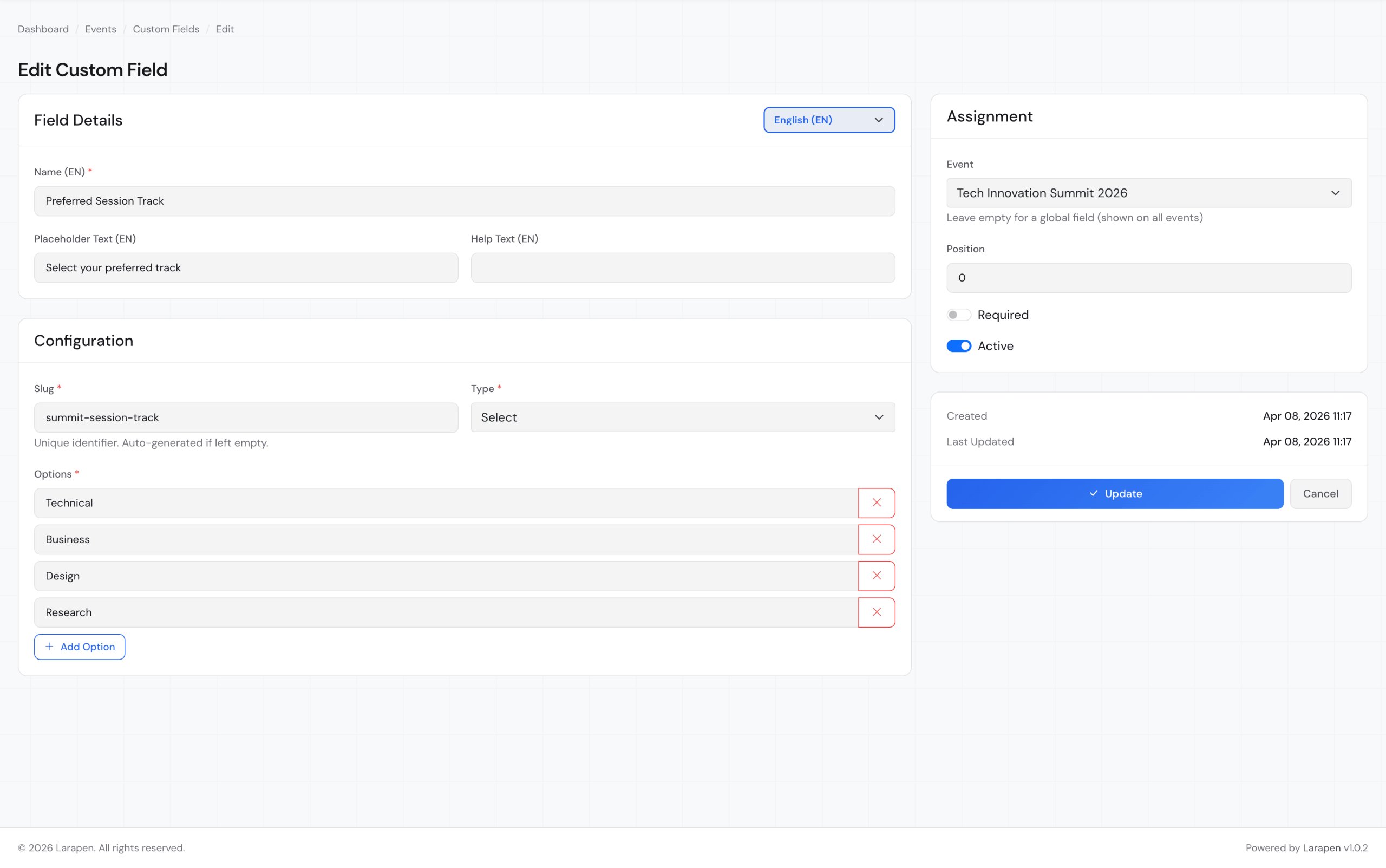Remove the Design option with X icon
Viewport: 1386px width, 868px height.
[x=877, y=576]
